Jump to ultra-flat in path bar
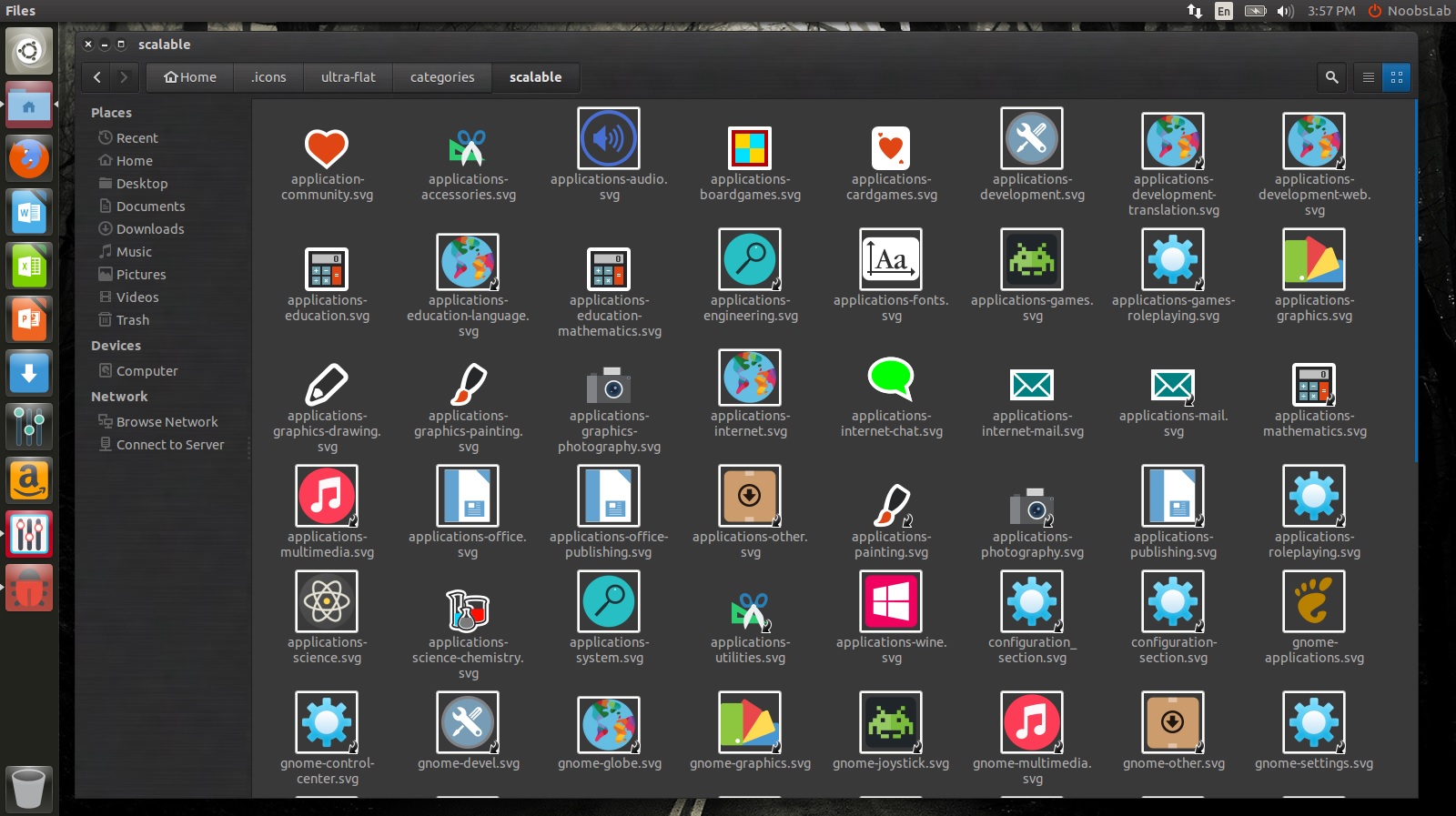This screenshot has height=816, width=1456. coord(349,77)
